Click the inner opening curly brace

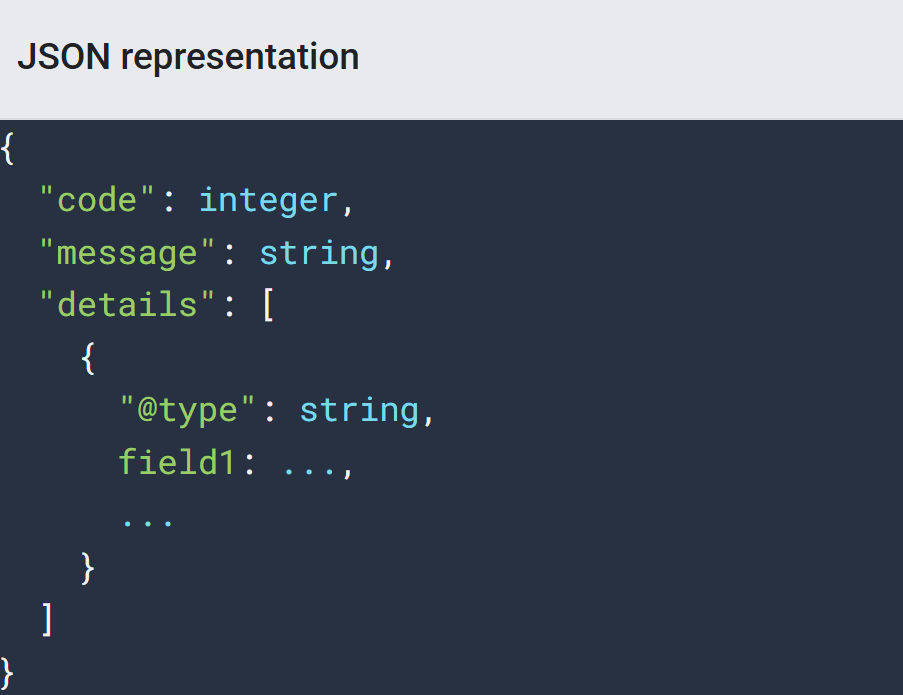coord(88,358)
